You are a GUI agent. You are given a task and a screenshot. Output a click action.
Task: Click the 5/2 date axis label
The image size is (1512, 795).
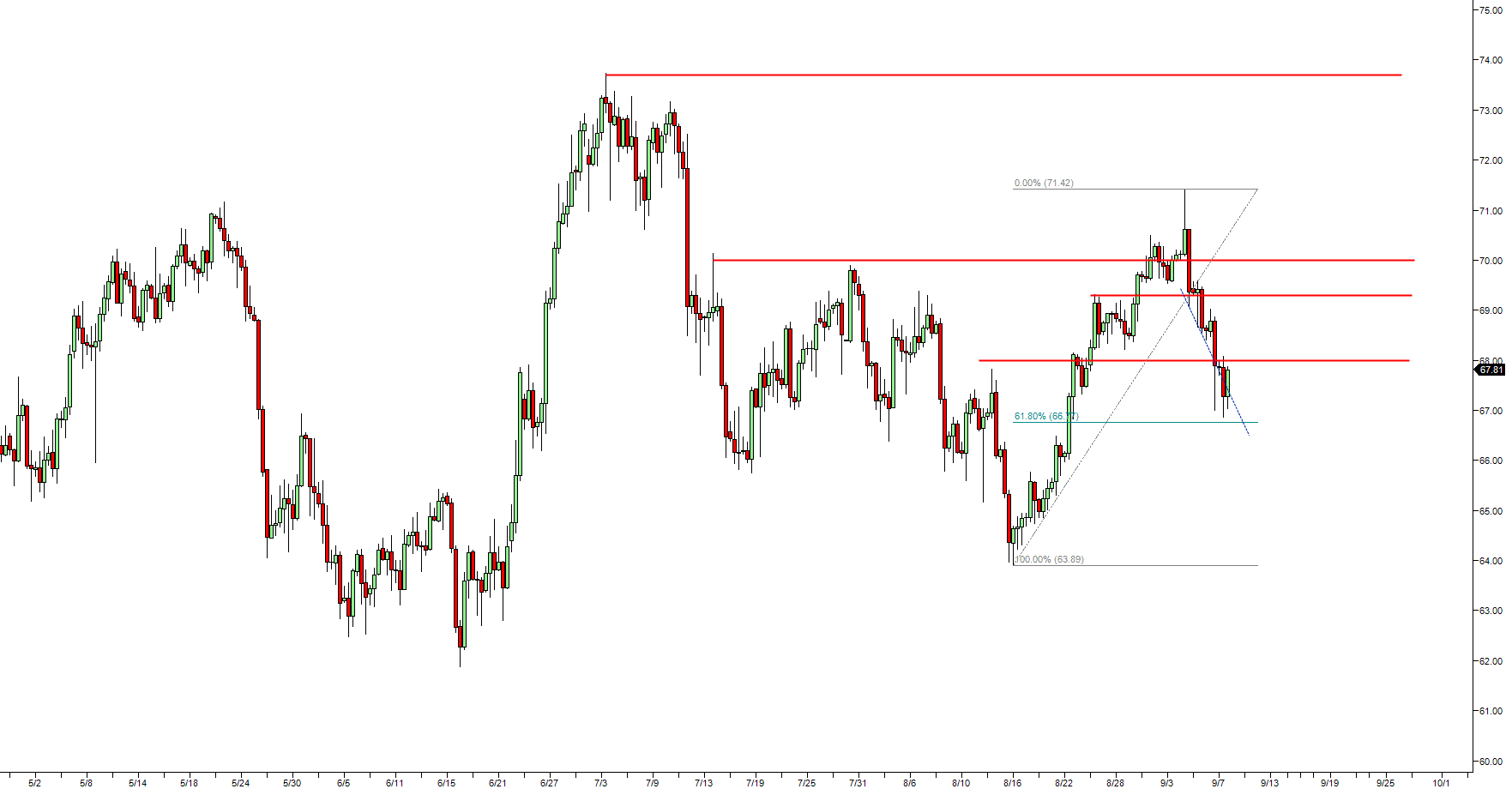coord(34,783)
